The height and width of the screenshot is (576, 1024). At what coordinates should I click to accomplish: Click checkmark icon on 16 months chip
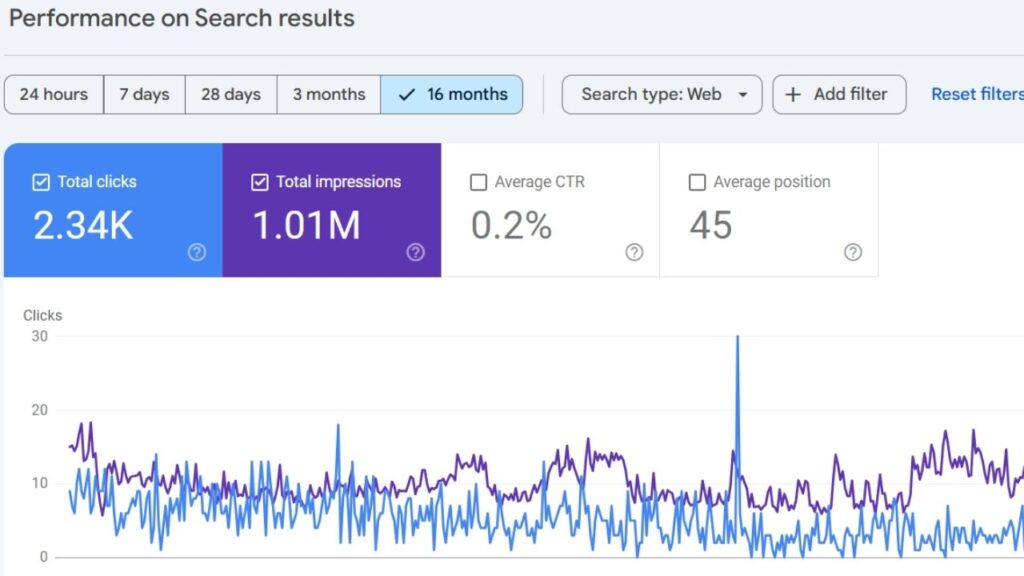406,95
